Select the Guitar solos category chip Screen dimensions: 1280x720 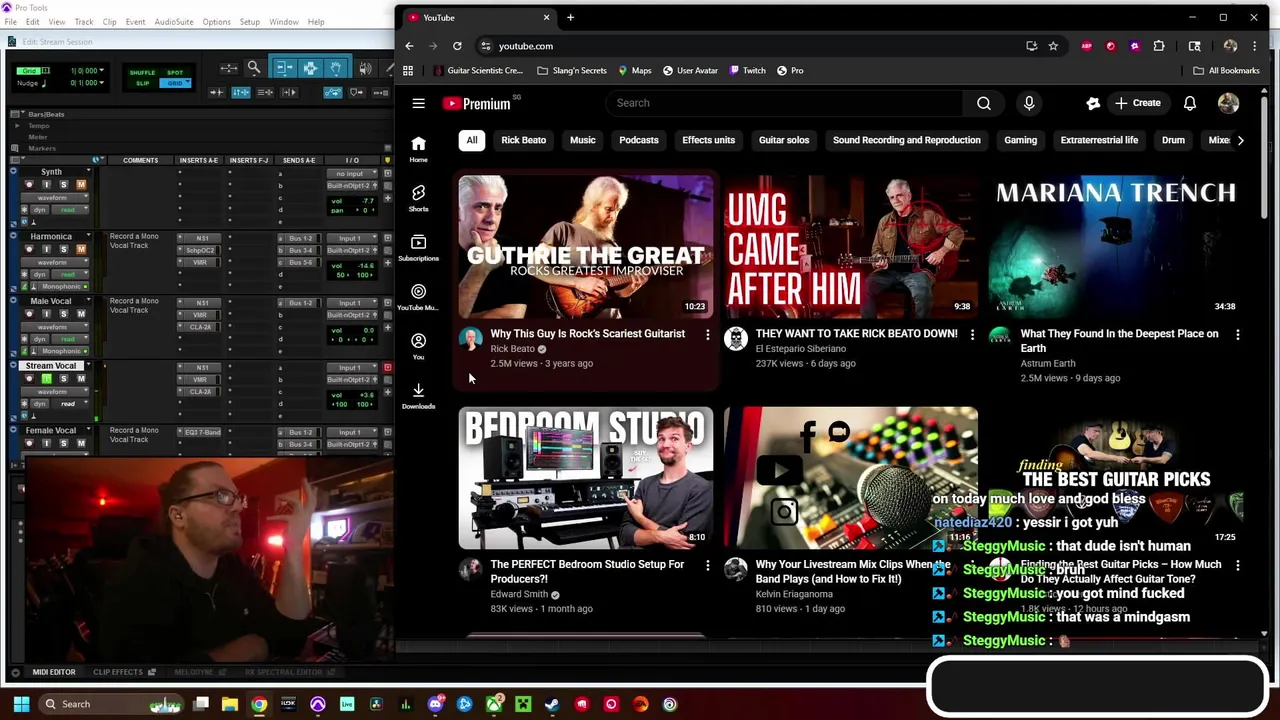tap(784, 140)
